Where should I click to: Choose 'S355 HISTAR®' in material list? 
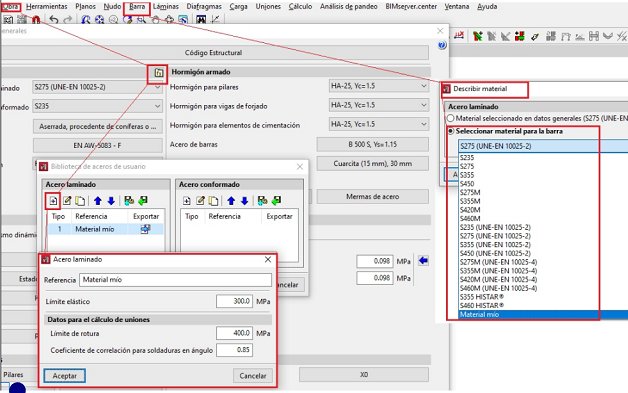pyautogui.click(x=482, y=297)
